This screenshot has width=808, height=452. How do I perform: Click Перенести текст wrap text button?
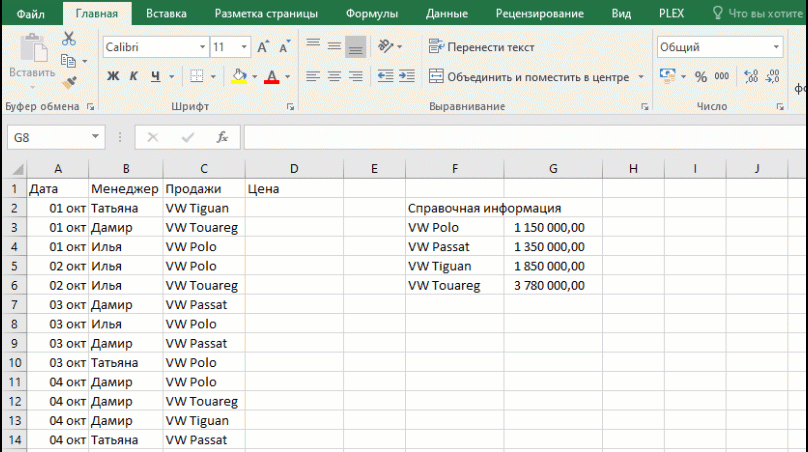point(481,47)
